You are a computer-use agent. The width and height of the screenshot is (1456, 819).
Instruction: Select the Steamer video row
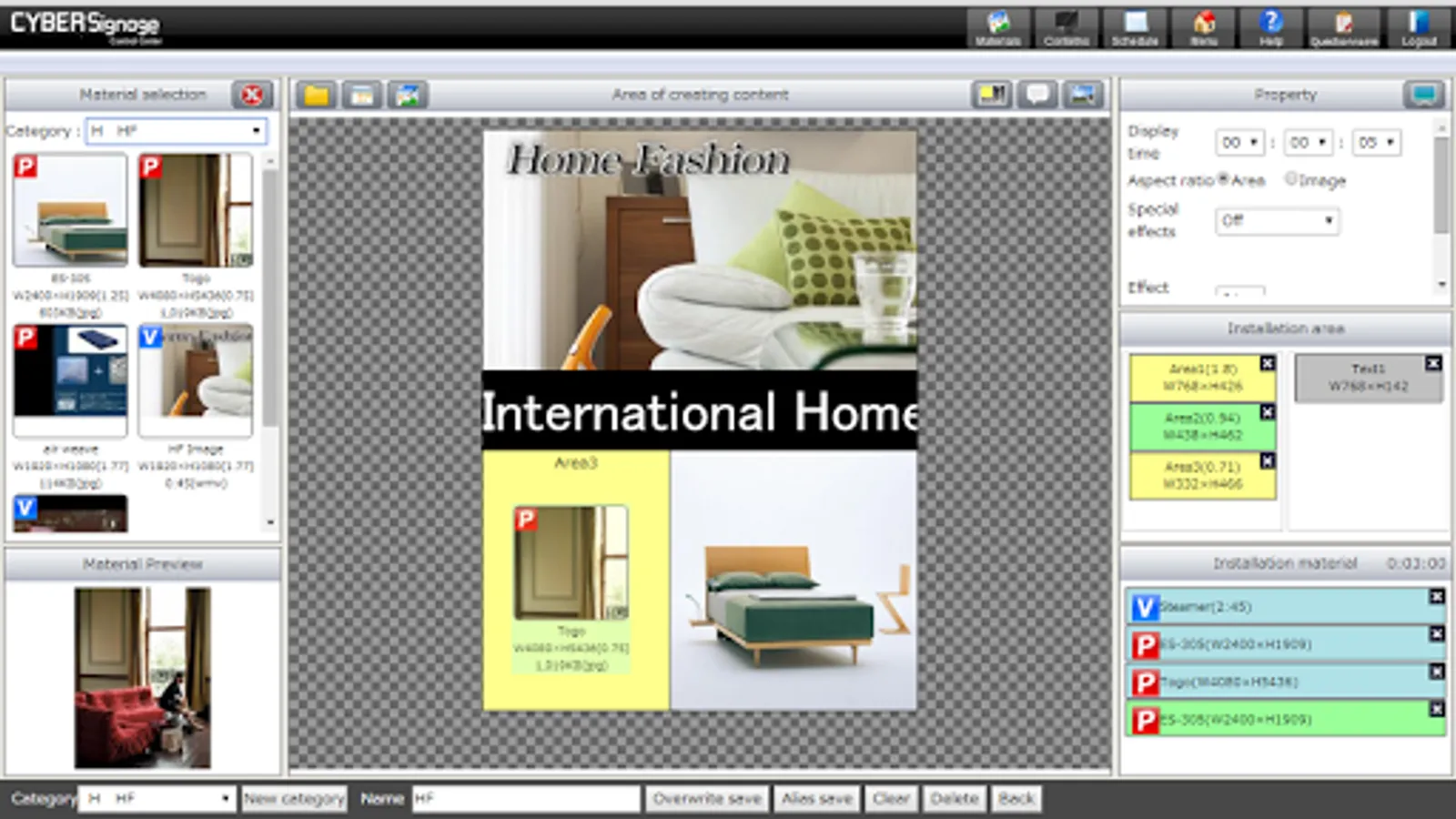[1286, 606]
